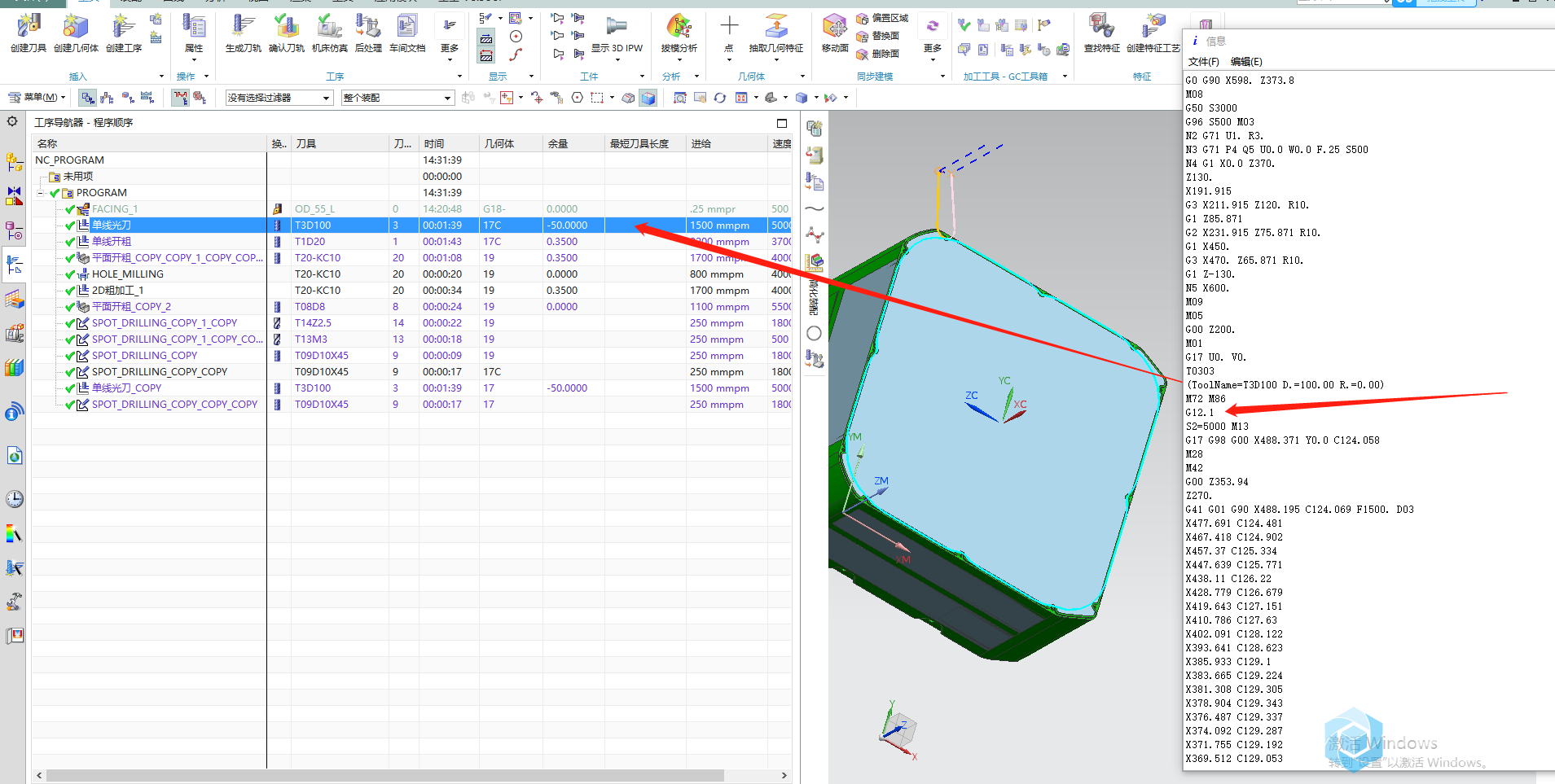This screenshot has height=784, width=1555.
Task: Click 查找特征 (Find Features) icon
Action: 1102,27
